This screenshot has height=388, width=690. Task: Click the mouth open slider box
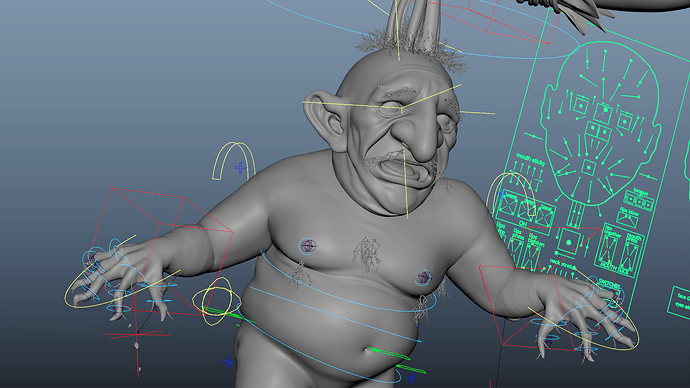tap(629, 256)
